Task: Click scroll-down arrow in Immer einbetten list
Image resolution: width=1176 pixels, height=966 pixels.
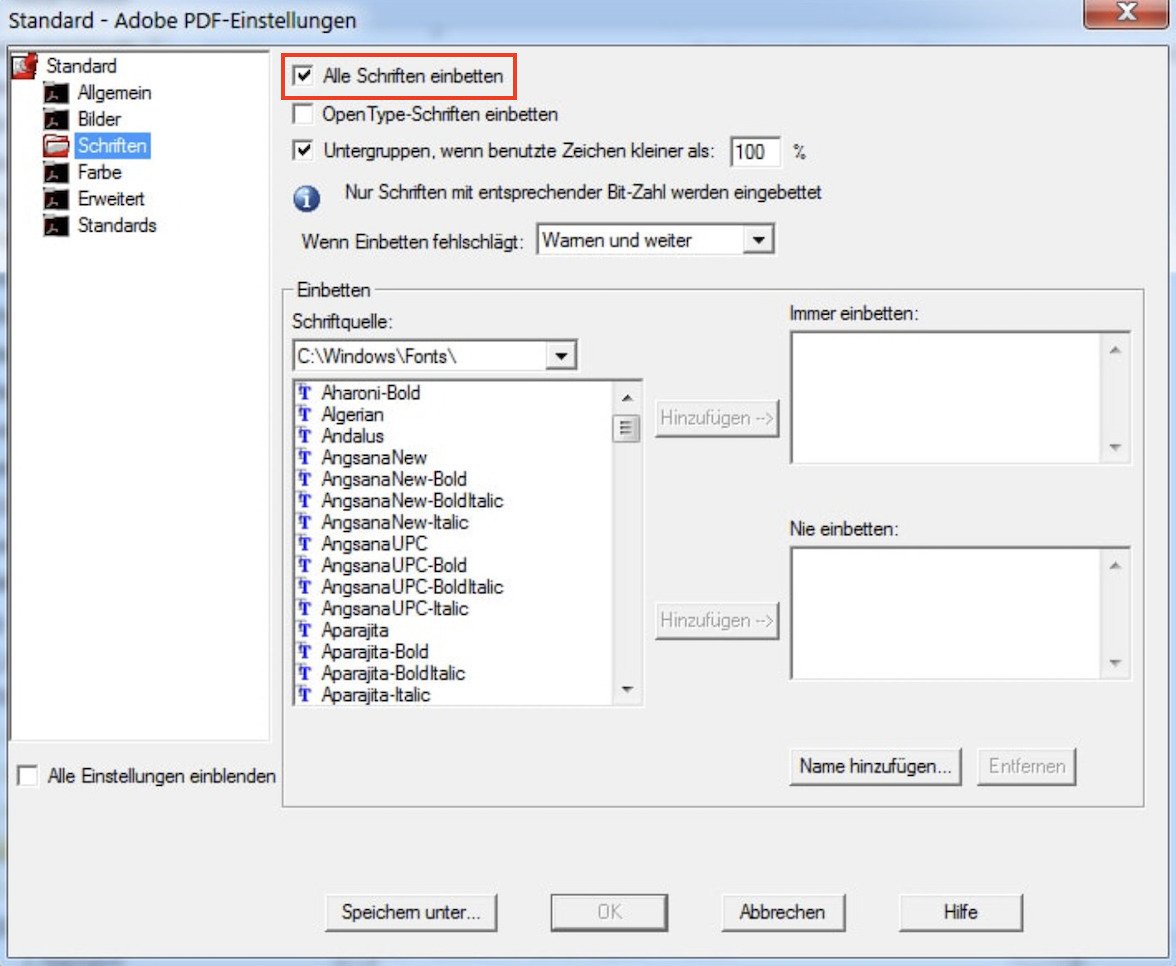Action: 1115,448
